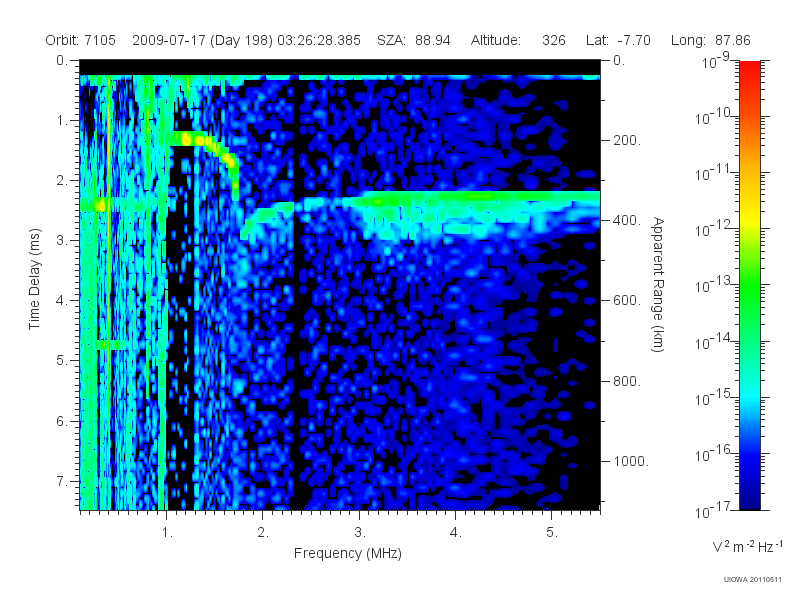
Task: Click the '1.' frequency axis tick label
Action: click(167, 533)
